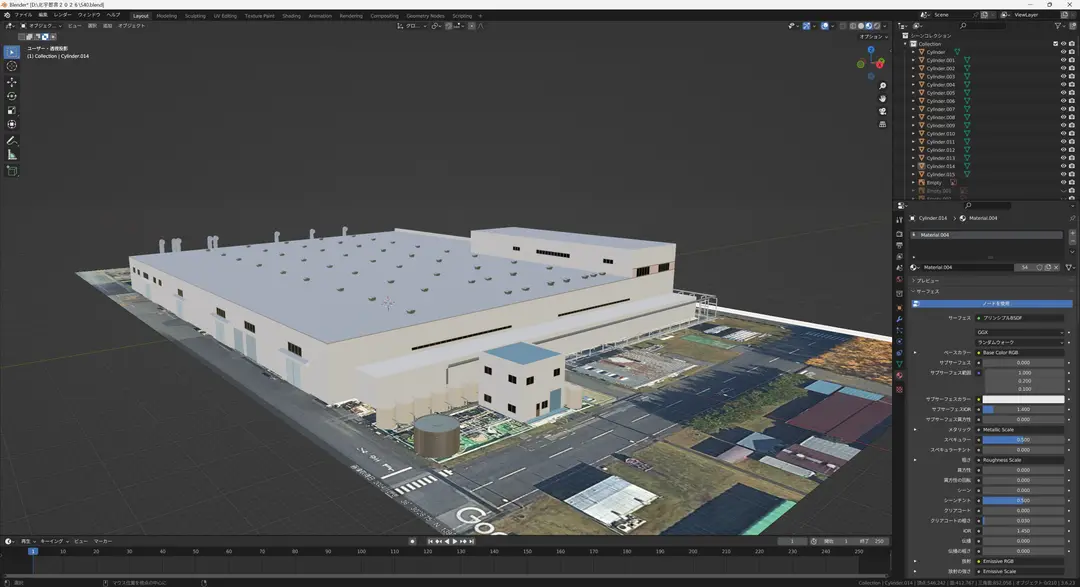Enable X-ray toggle in viewport header
This screenshot has width=1080, height=587.
point(843,26)
